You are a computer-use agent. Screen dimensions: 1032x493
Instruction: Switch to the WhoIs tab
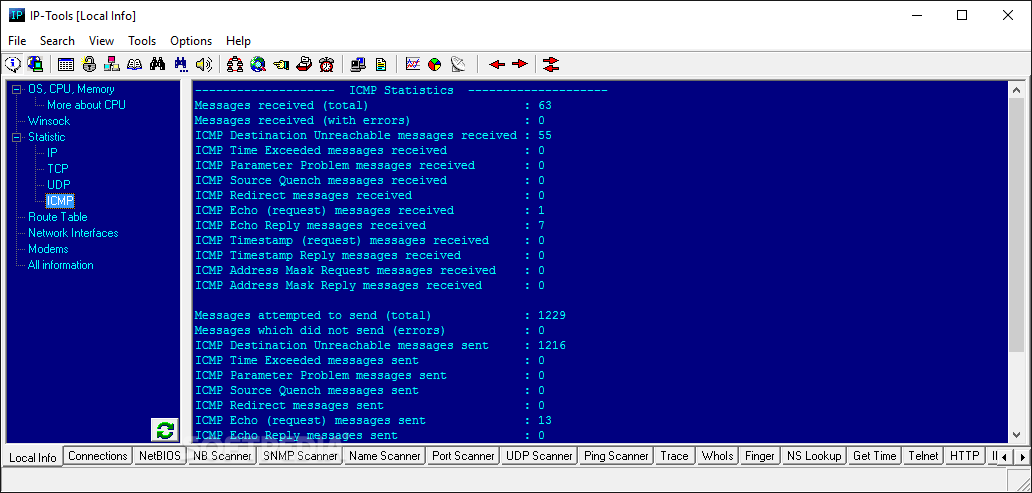717,455
